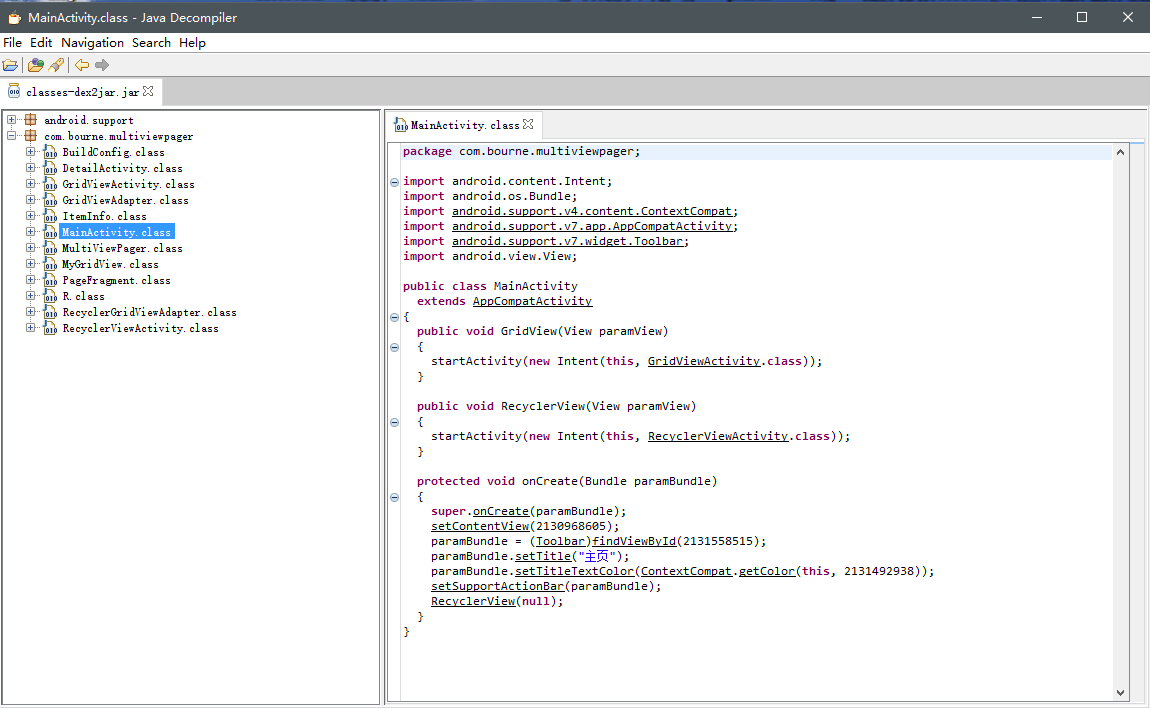Click the GridViewAdapter.class file icon

pos(50,200)
